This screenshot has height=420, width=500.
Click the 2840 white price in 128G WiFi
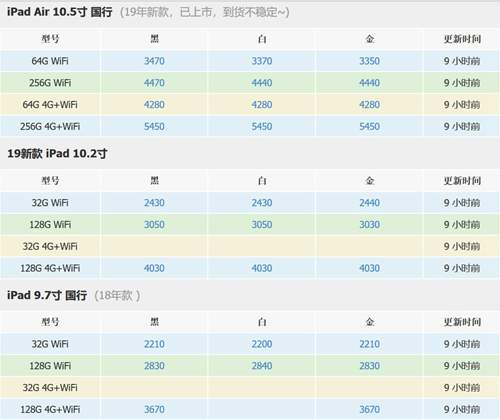pyautogui.click(x=262, y=366)
